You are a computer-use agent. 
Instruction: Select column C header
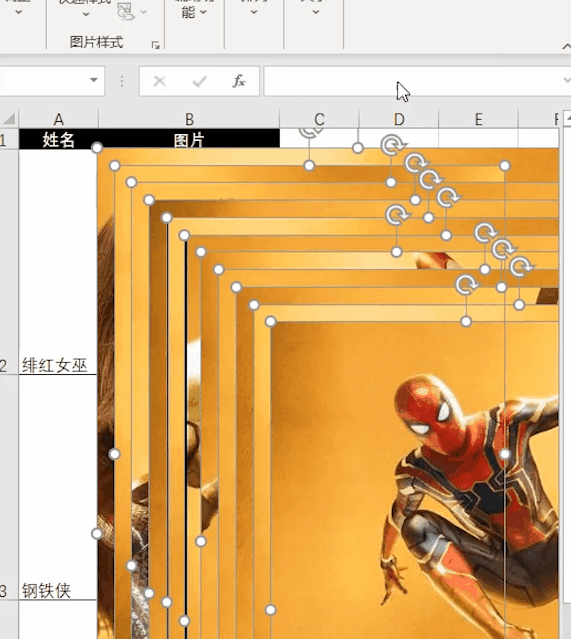click(319, 119)
